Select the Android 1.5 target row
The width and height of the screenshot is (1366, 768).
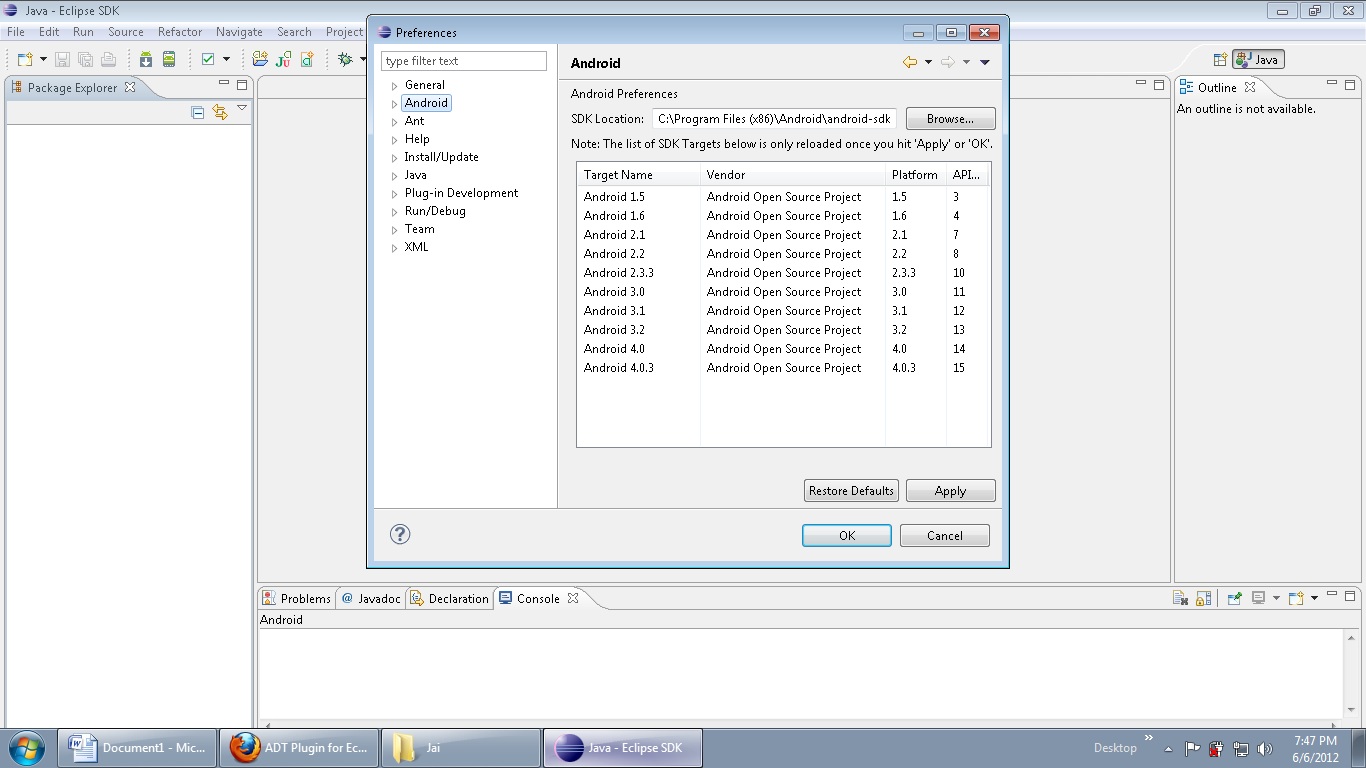click(784, 196)
